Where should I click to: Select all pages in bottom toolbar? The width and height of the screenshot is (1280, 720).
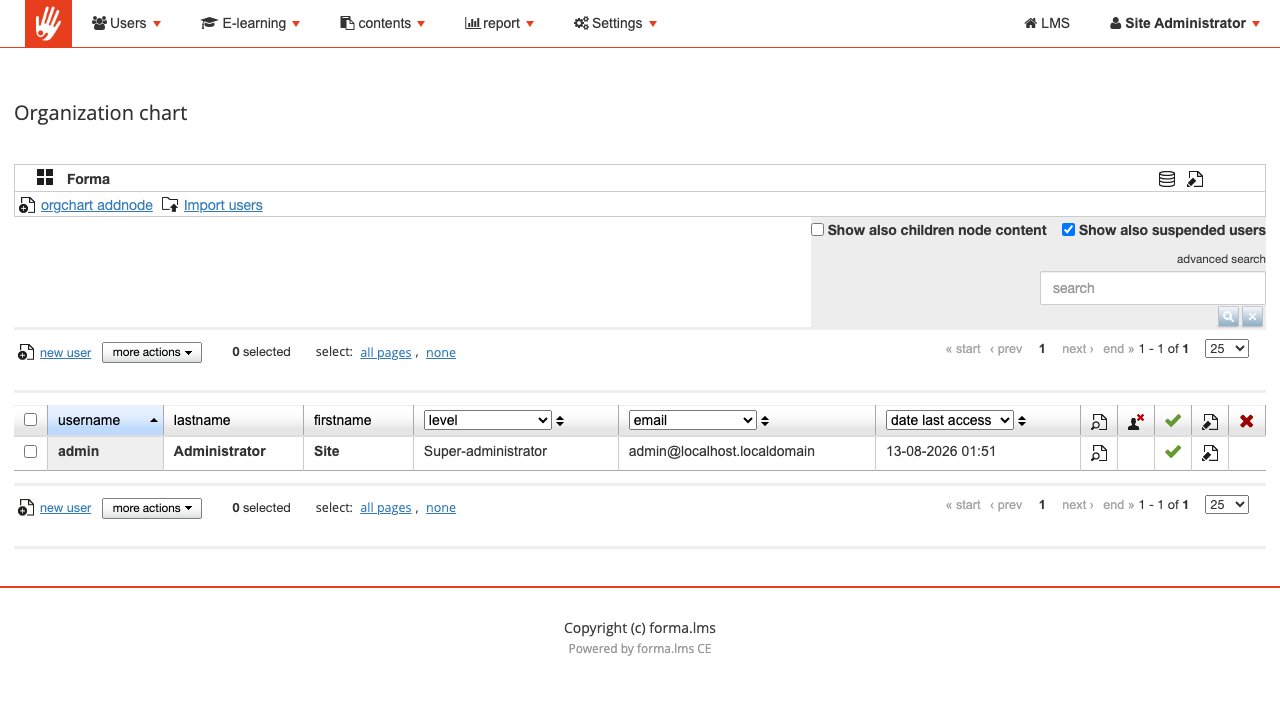point(386,508)
